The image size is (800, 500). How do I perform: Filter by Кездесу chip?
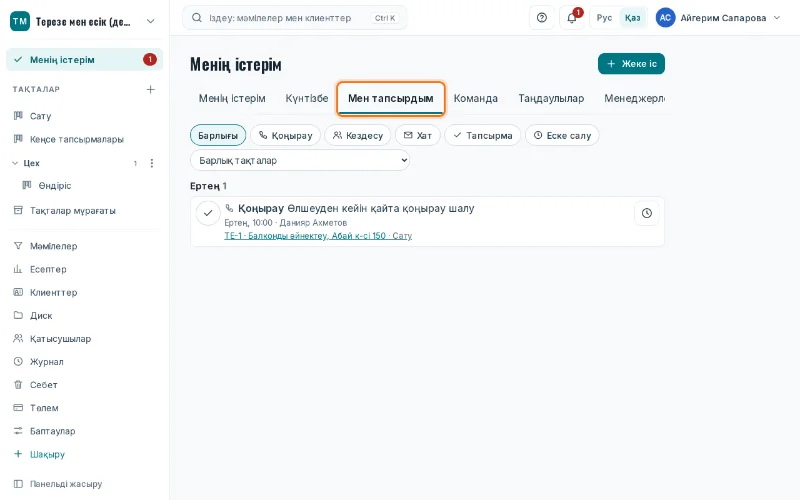point(358,135)
